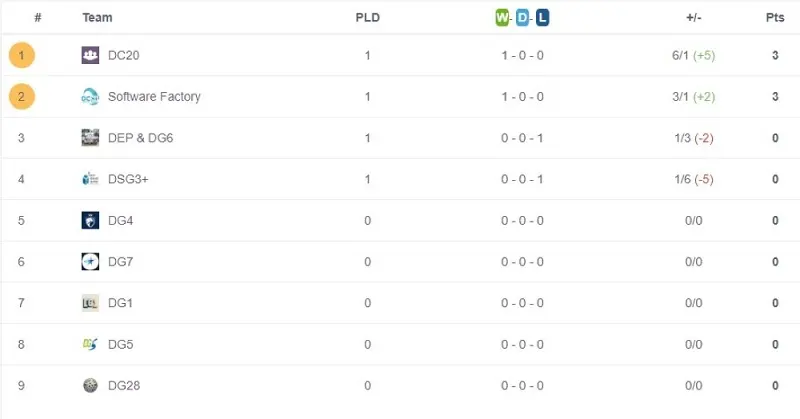800x419 pixels.
Task: Click the DG7 team logo icon
Action: (90, 262)
